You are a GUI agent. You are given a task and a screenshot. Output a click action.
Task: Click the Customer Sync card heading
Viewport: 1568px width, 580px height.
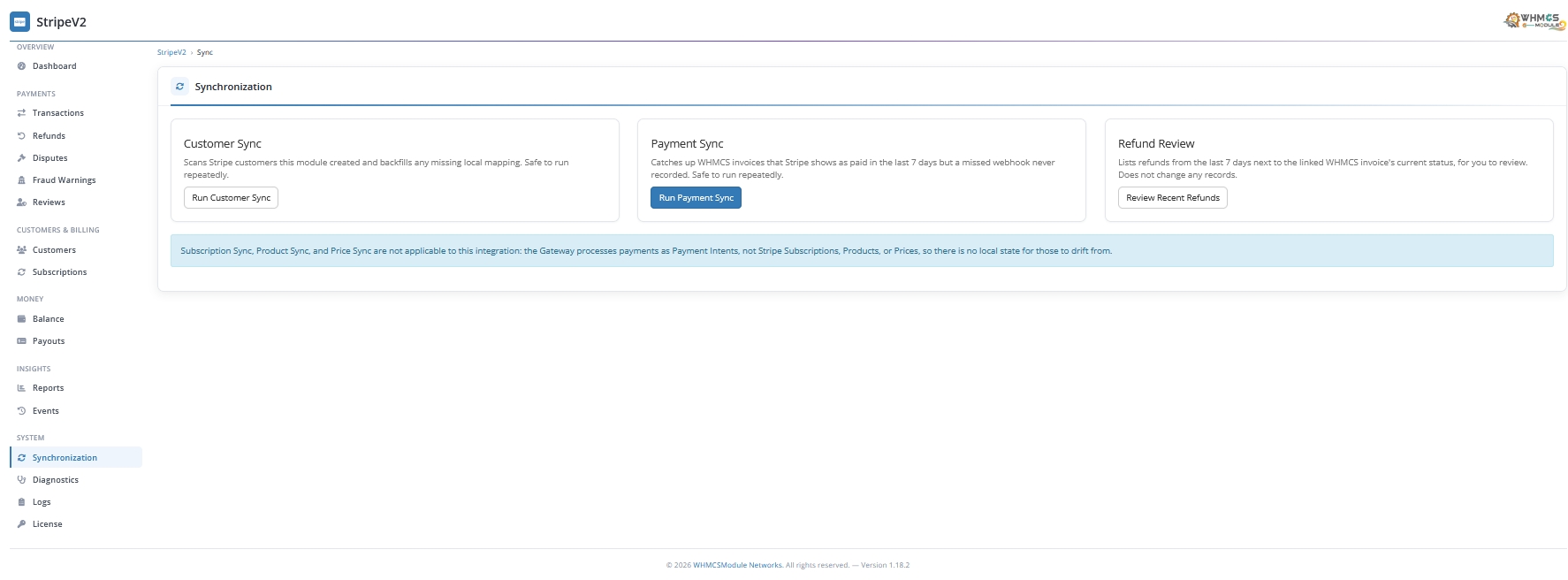(223, 144)
